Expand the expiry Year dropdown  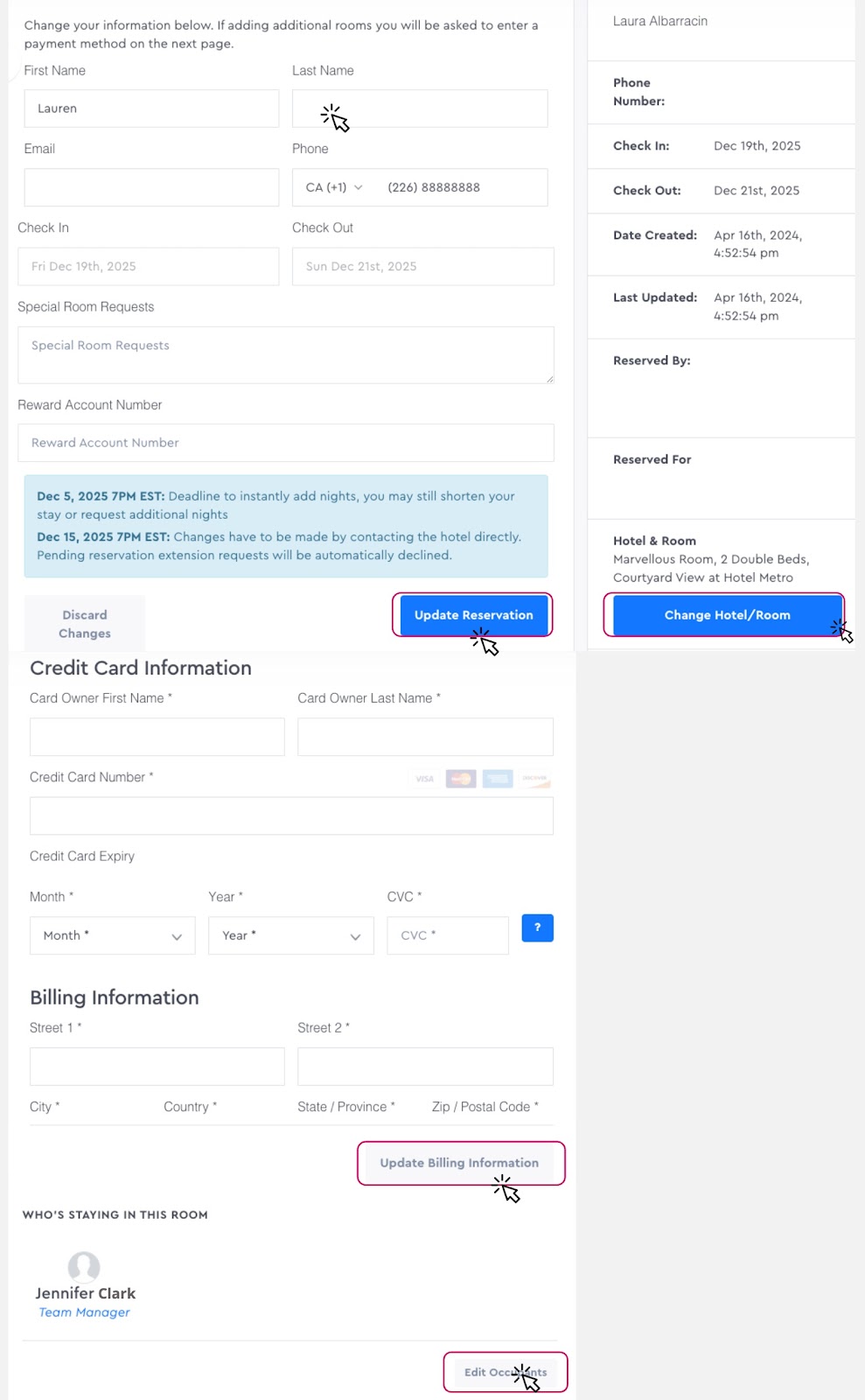290,935
